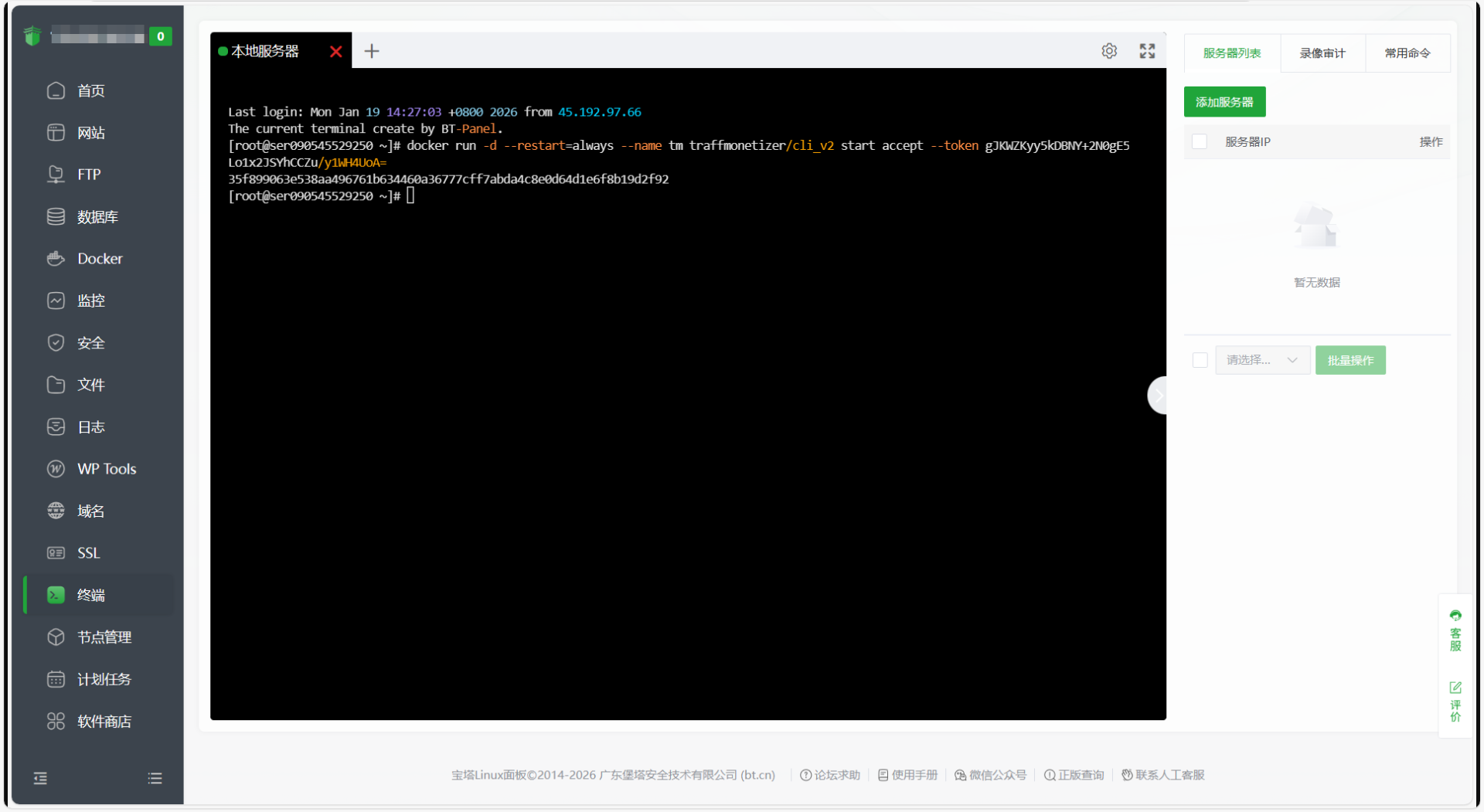Go to the 软件商店 software store
Image resolution: width=1484 pixels, height=812 pixels.
pyautogui.click(x=104, y=722)
